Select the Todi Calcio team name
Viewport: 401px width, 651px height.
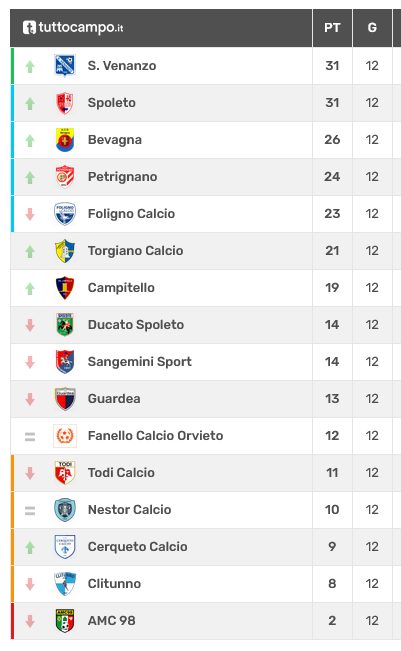(121, 472)
